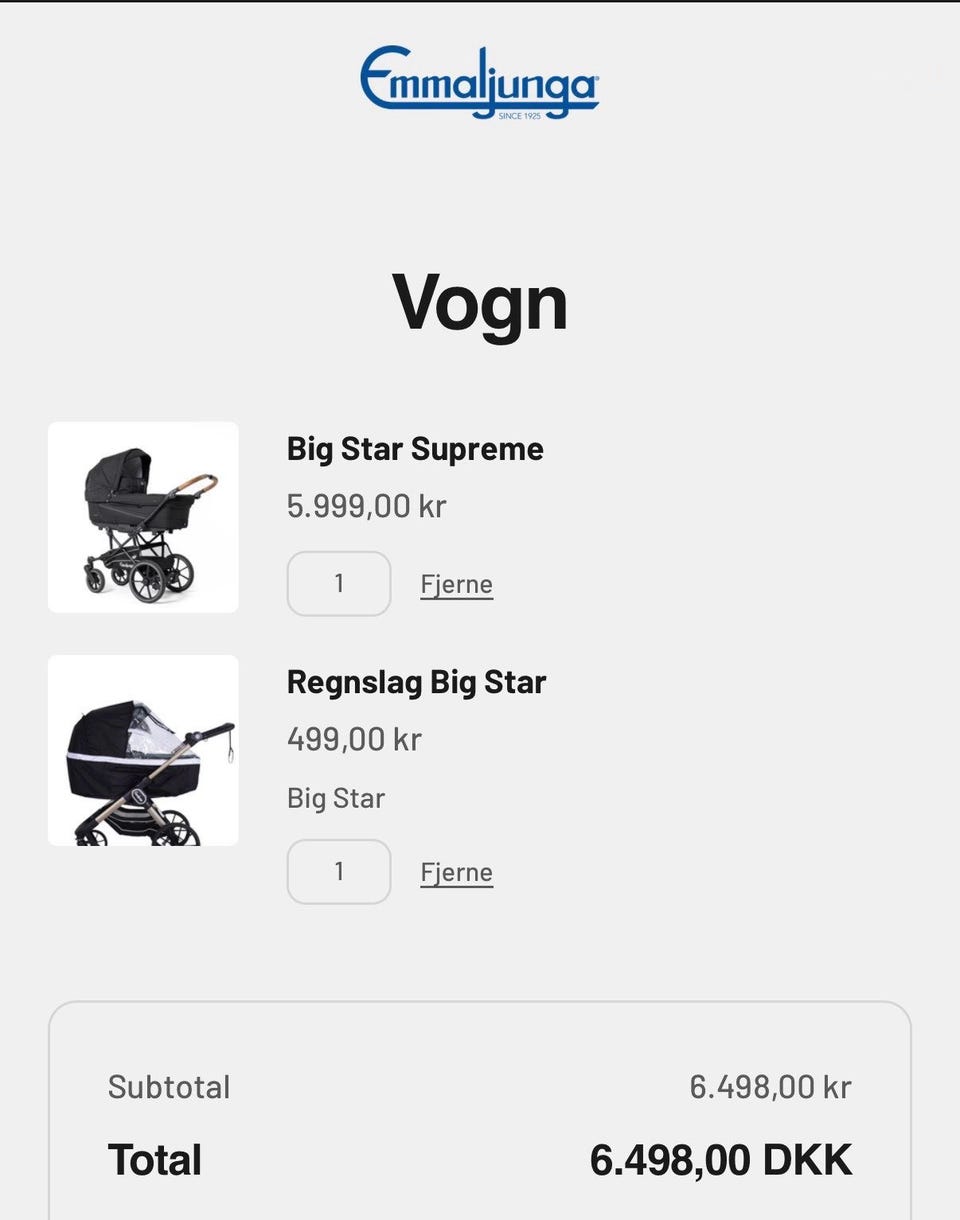Click the 499,00 kr price
The width and height of the screenshot is (960, 1220).
[354, 739]
